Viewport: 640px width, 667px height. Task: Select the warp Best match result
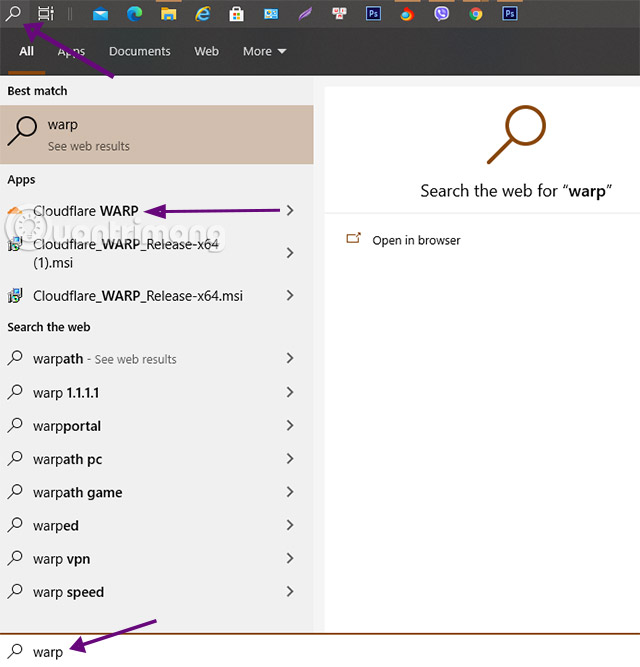coord(156,134)
